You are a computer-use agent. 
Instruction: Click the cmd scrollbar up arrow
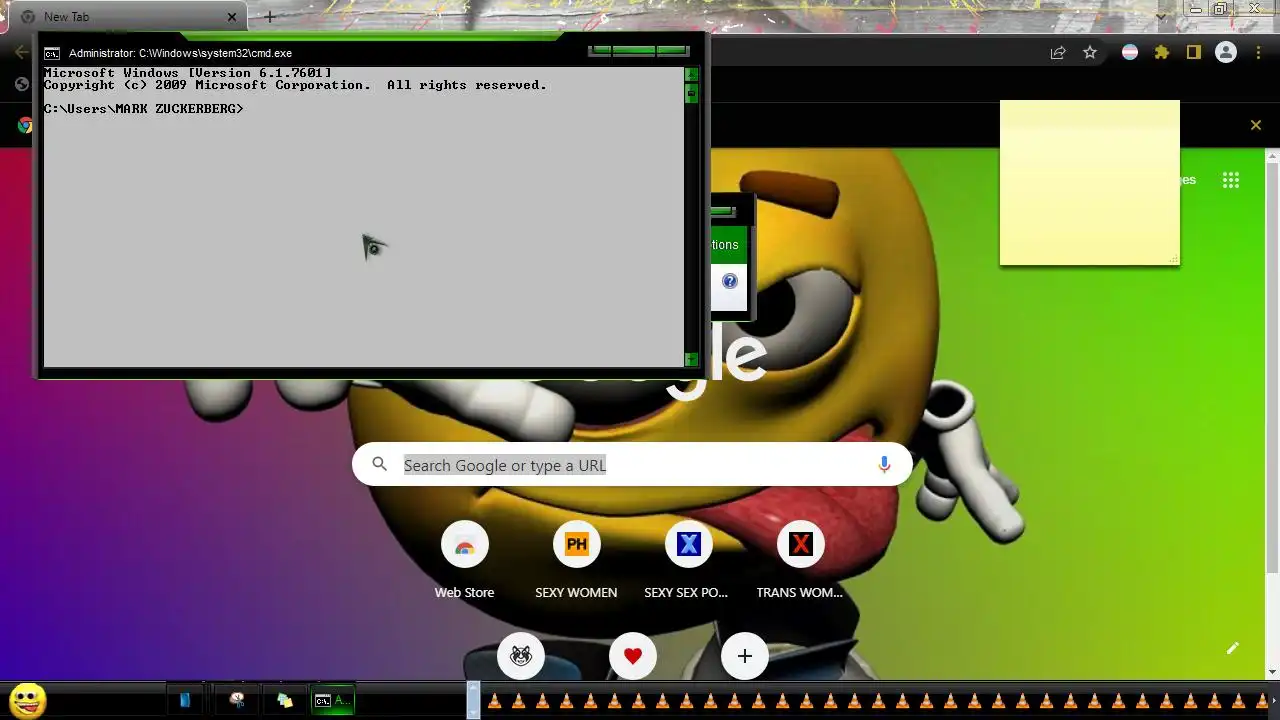(x=691, y=74)
